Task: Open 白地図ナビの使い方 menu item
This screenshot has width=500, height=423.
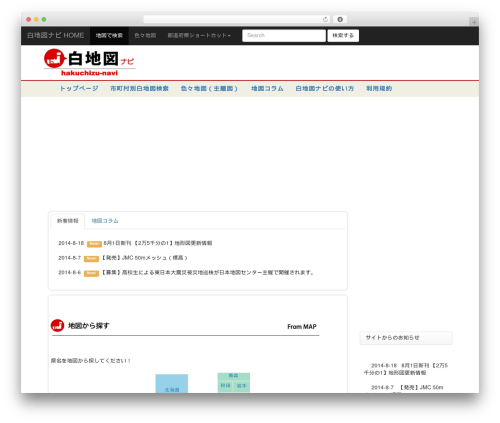Action: click(325, 88)
